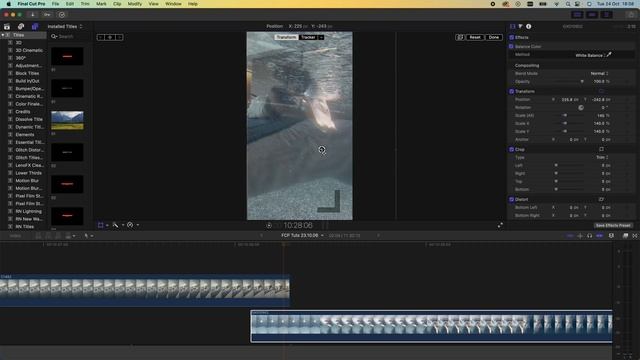Open the color inspector tab icon
Viewport: 640px width, 360px height.
pyautogui.click(x=520, y=27)
